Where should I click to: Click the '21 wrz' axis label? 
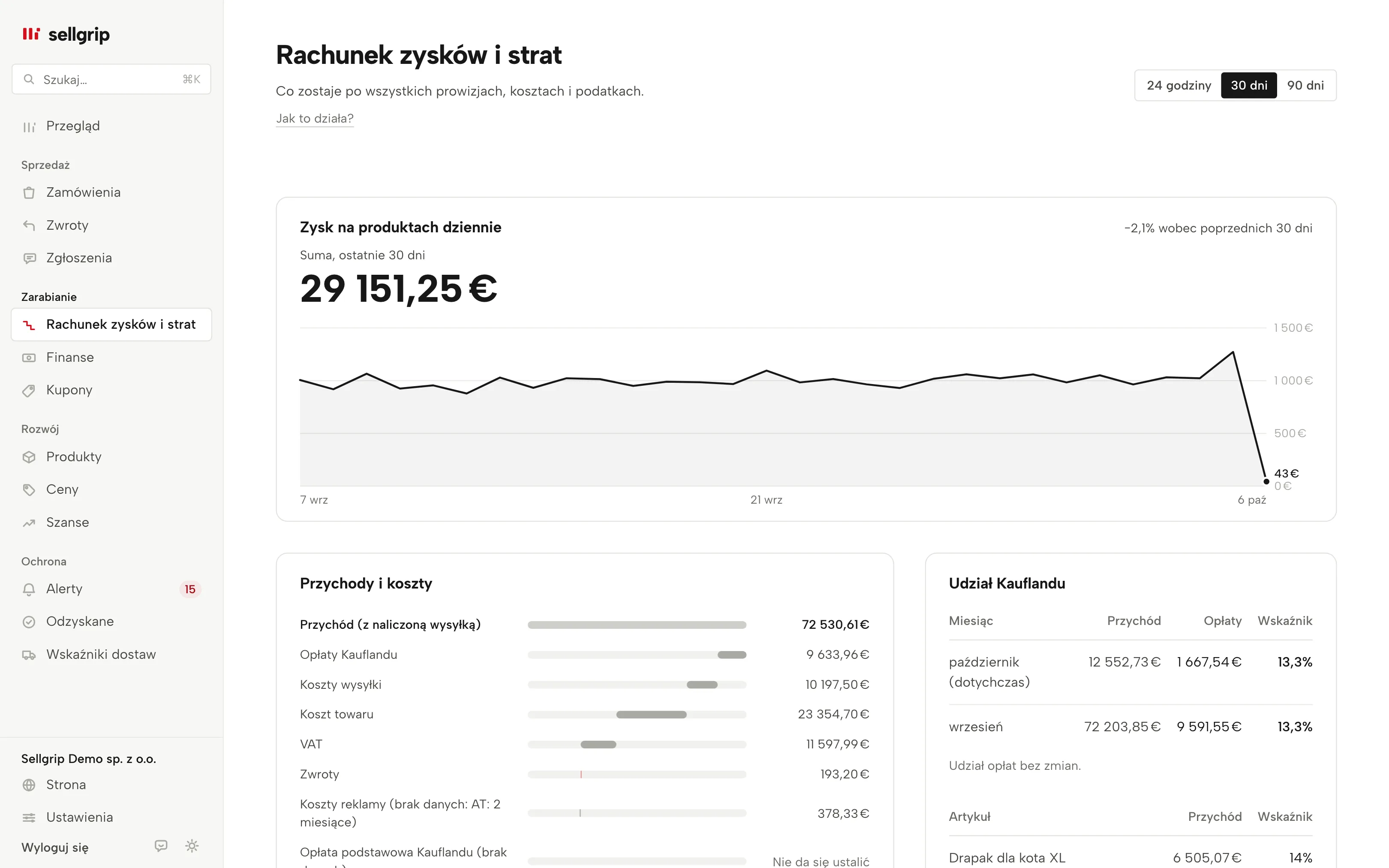[766, 500]
